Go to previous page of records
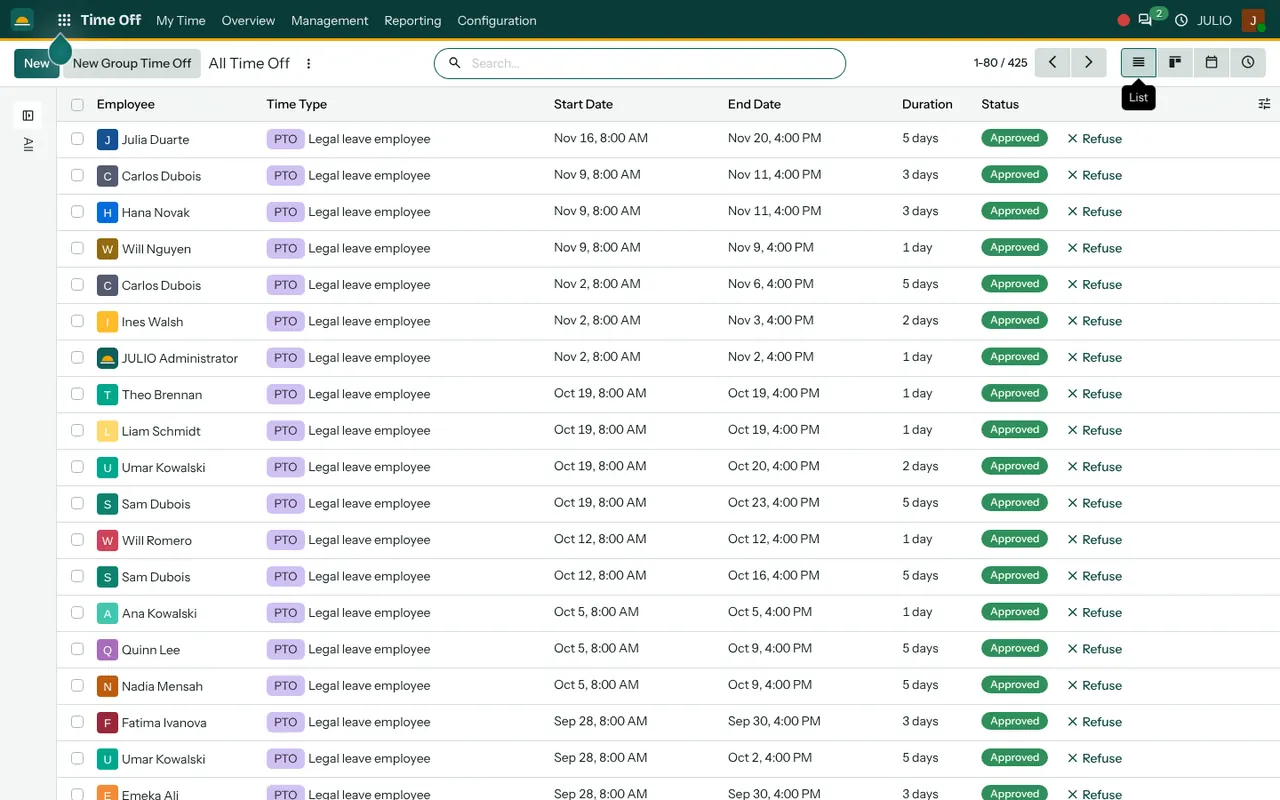 point(1052,62)
